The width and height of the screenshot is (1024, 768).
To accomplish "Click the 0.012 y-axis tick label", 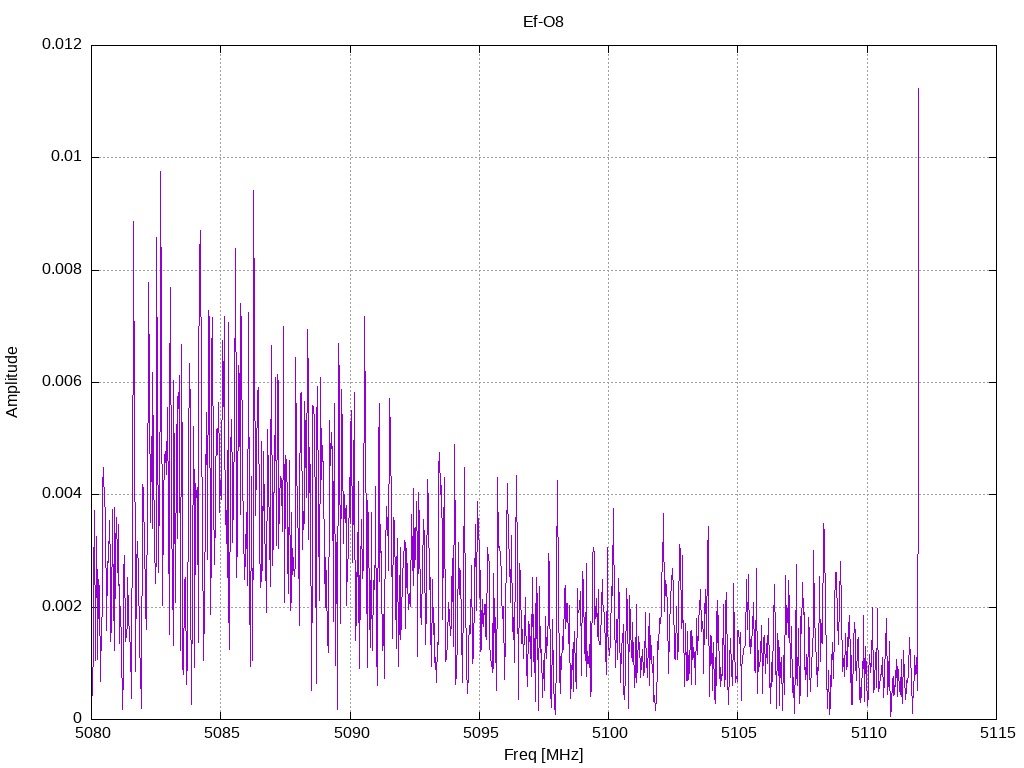I will tap(62, 44).
